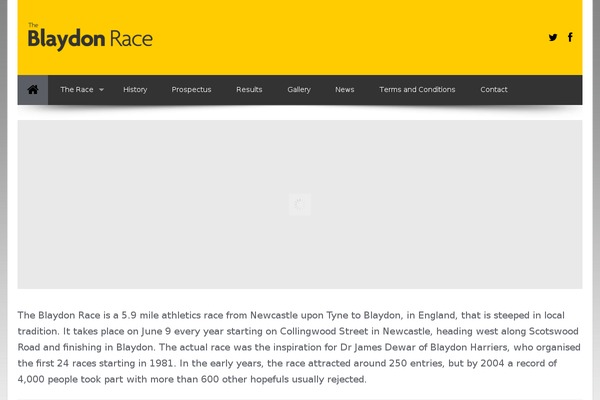Go to the home page icon
600x400 pixels.
(33, 90)
